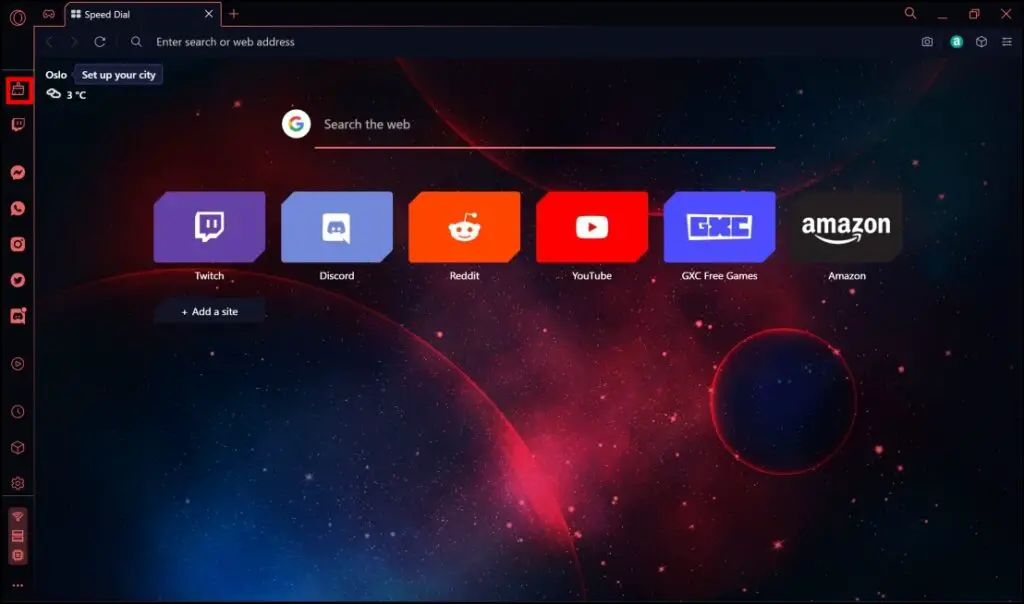Open the Opera main menu logo
Screen dimensions: 1024x604
[18, 18]
